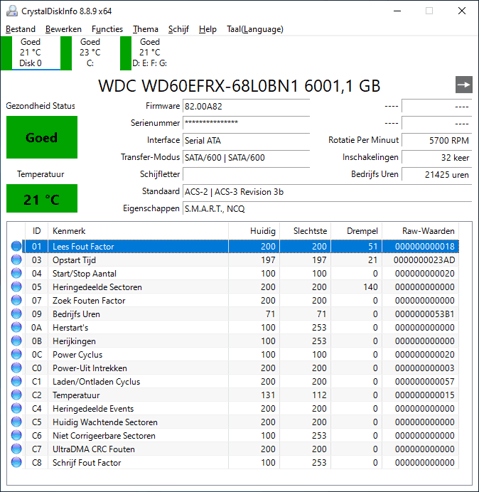Click the ID column header

(37, 231)
